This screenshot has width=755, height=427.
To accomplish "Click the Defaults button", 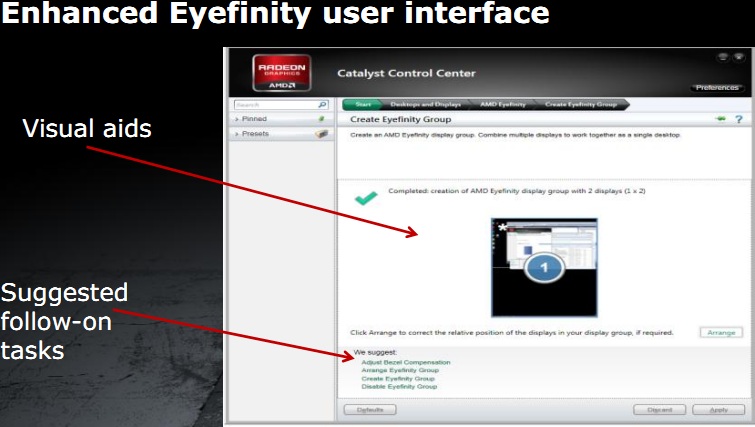I will (370, 410).
